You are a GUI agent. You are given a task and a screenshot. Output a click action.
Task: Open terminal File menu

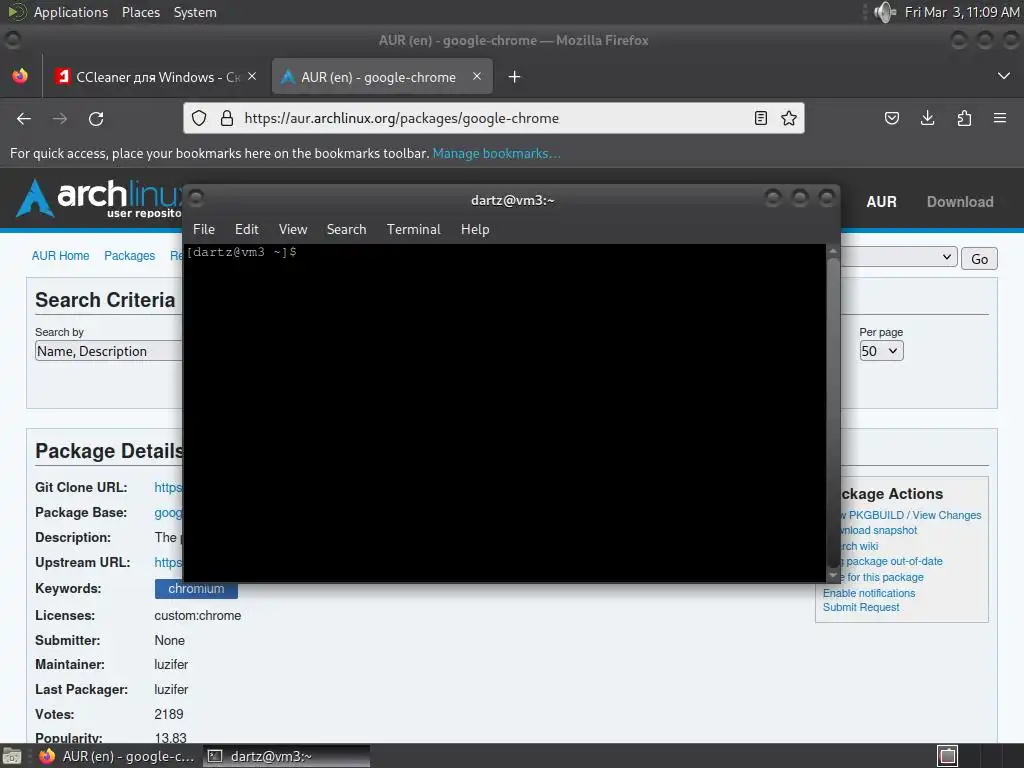pos(204,229)
